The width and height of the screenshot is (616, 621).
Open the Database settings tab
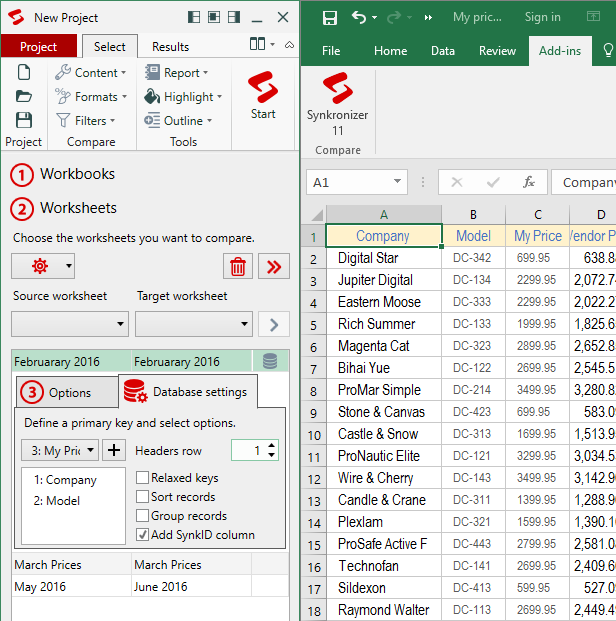[188, 391]
